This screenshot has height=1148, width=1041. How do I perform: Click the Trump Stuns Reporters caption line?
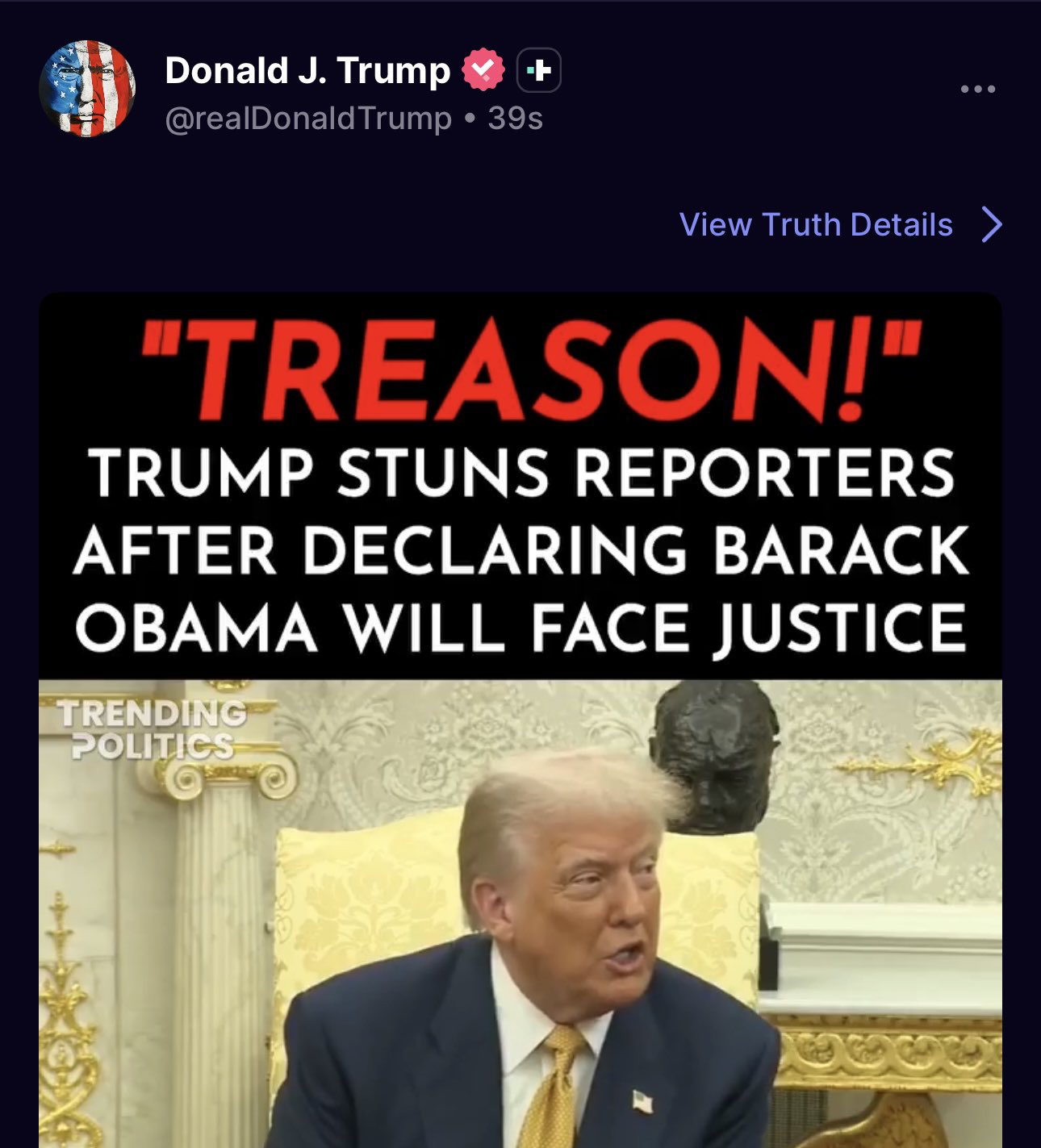click(x=521, y=473)
